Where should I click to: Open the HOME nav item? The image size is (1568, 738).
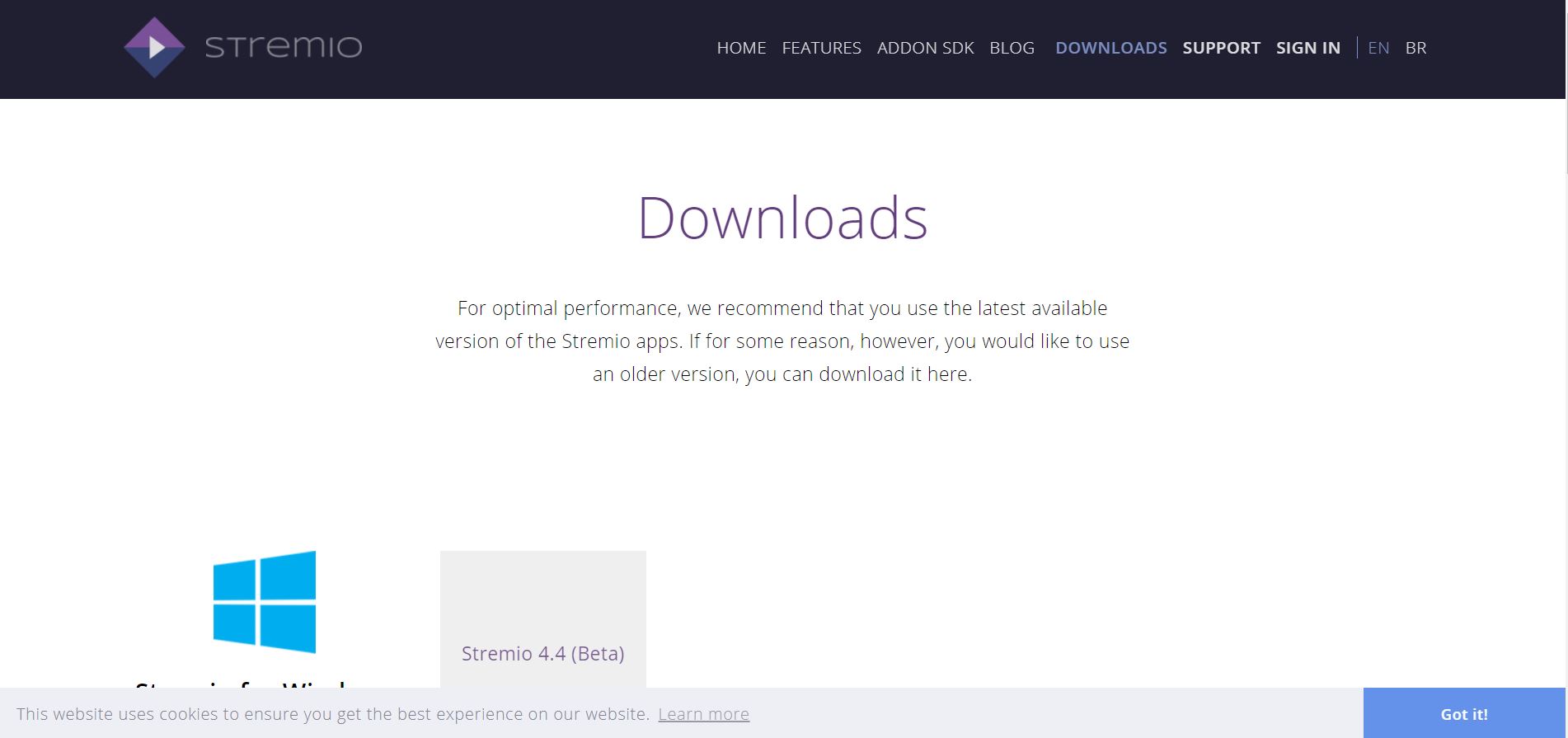coord(741,48)
